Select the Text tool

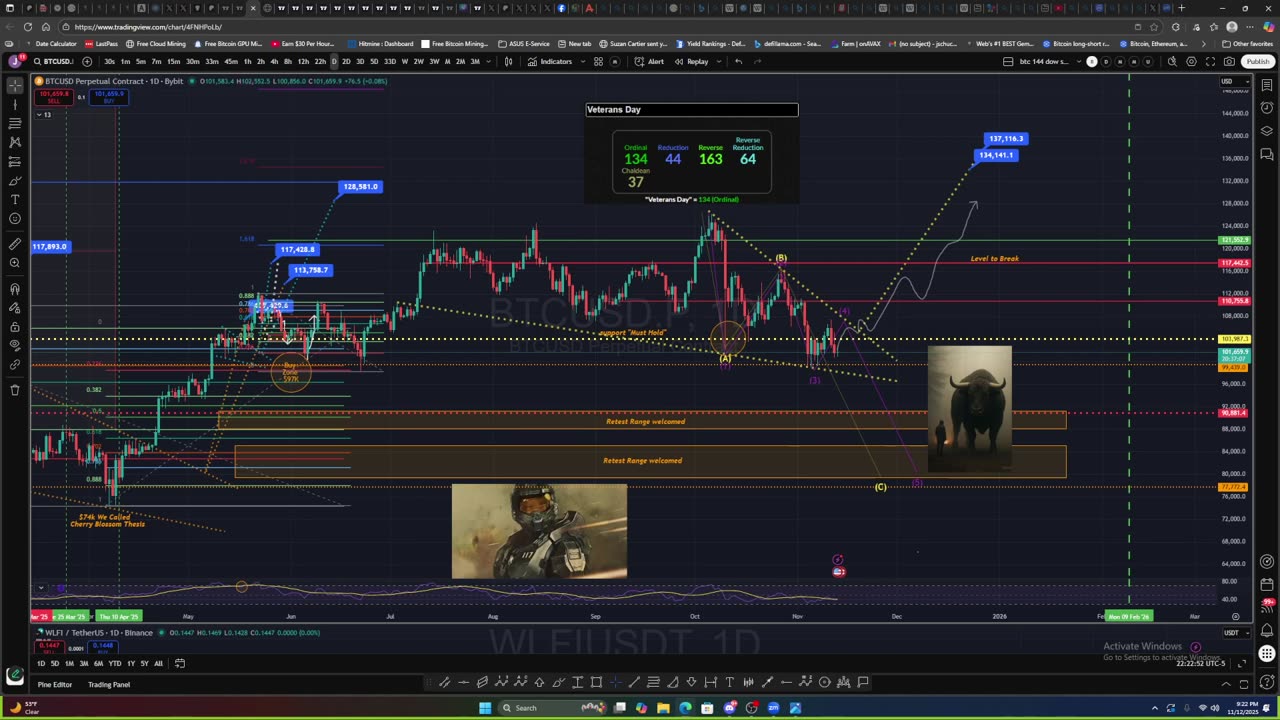(15, 200)
